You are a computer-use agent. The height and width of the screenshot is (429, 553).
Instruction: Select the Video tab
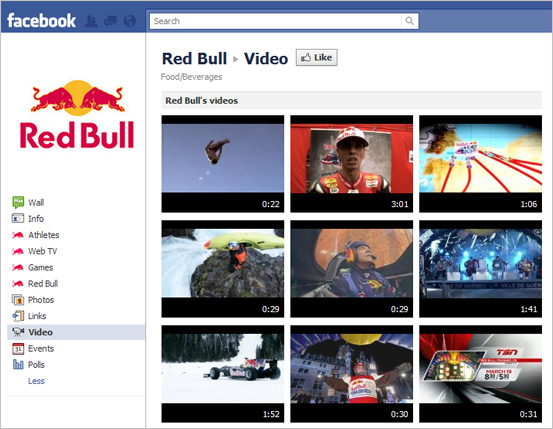[x=76, y=332]
